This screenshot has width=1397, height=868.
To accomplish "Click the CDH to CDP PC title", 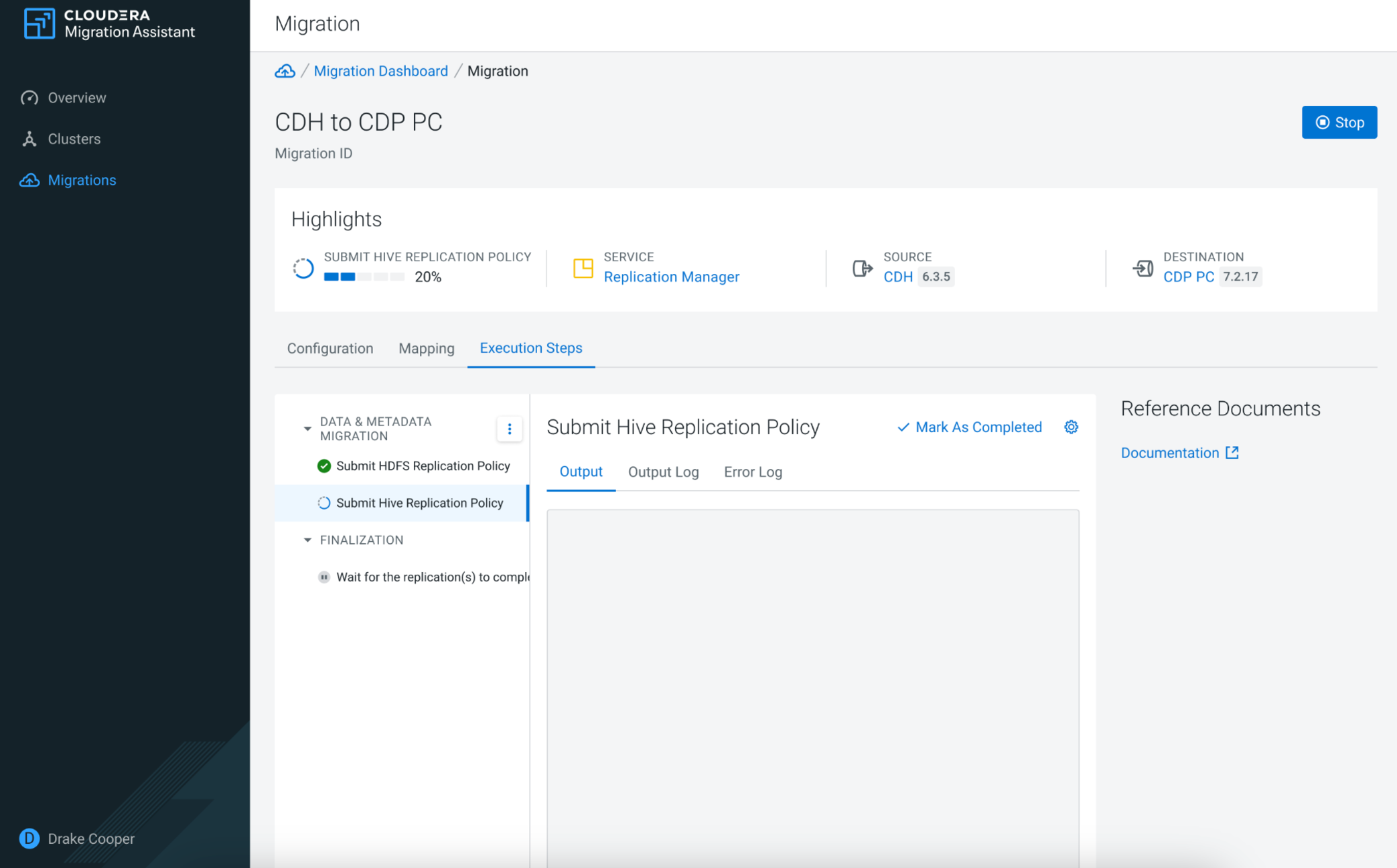I will tap(358, 123).
